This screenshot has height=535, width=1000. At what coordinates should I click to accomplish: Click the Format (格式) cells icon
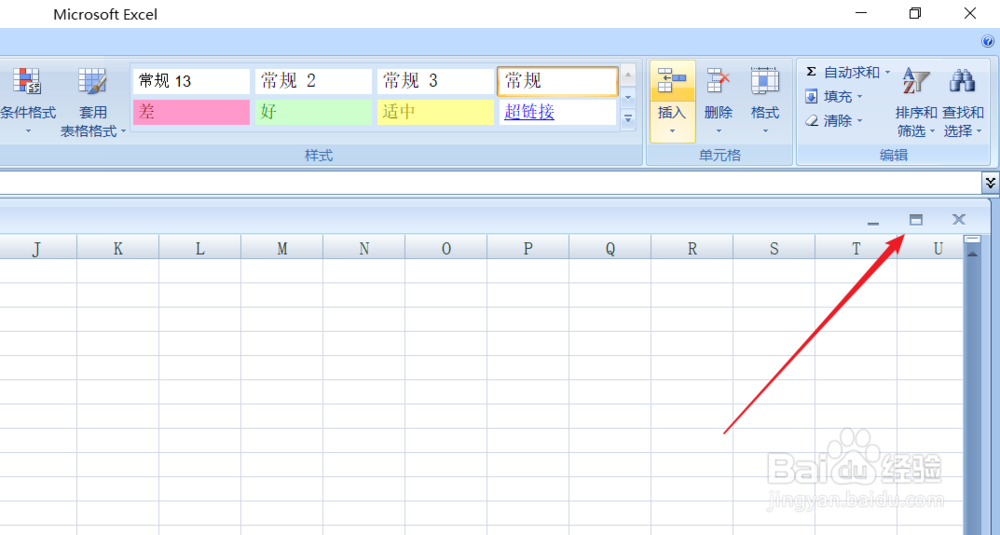point(764,80)
